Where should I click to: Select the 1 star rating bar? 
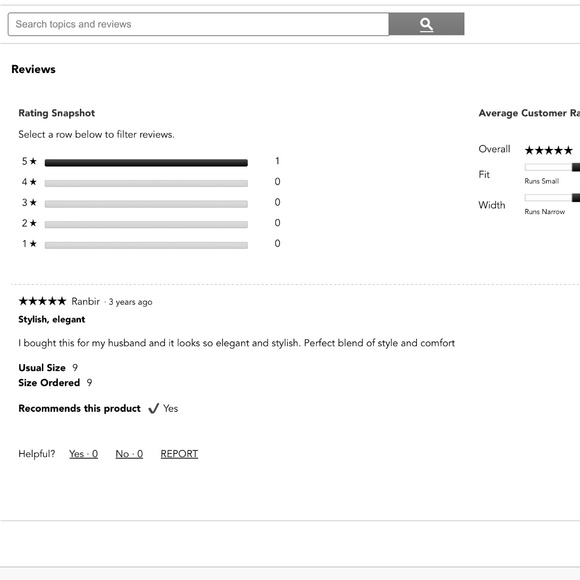(x=146, y=245)
